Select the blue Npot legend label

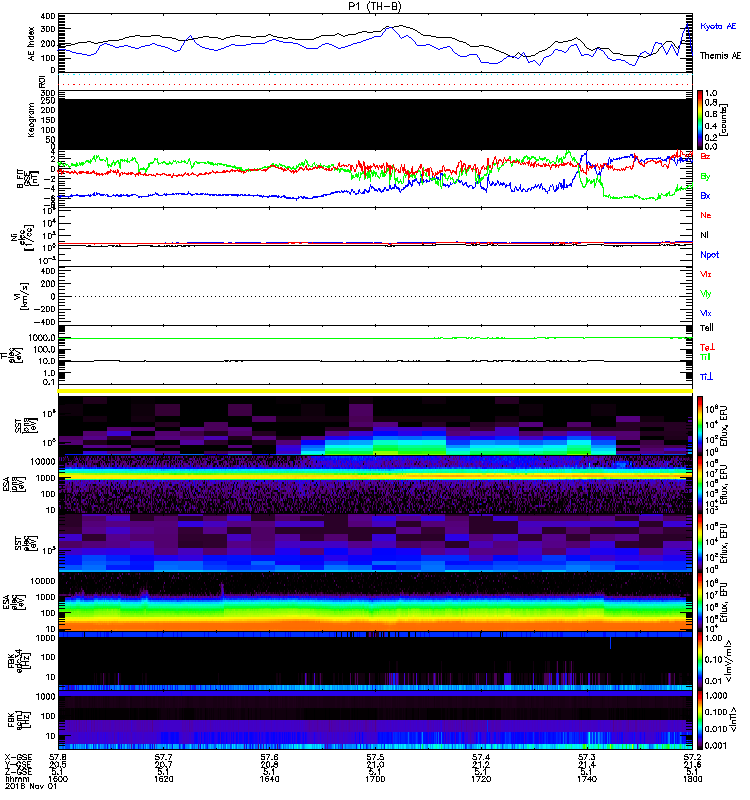[710, 255]
